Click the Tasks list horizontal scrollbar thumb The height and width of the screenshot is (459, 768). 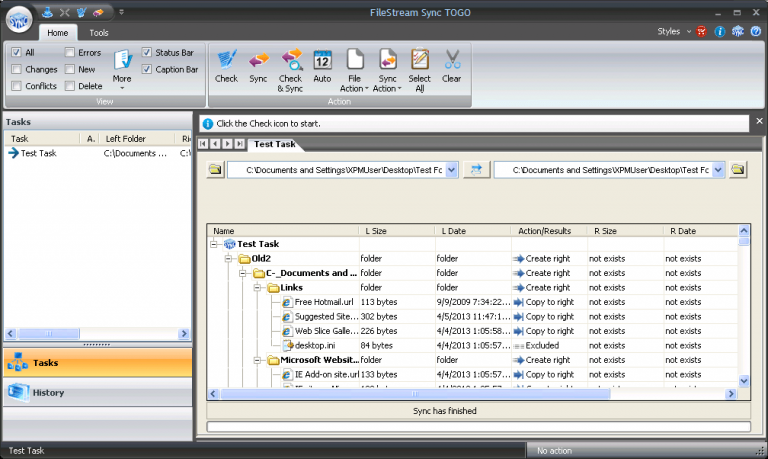[x=48, y=334]
